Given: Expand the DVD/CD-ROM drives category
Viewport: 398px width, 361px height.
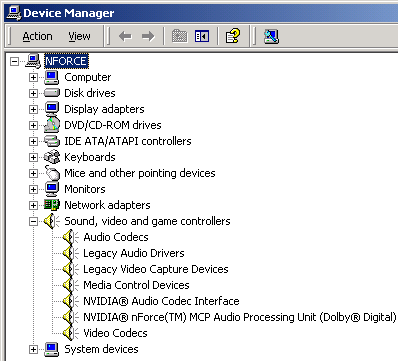Looking at the screenshot, I should coord(33,125).
